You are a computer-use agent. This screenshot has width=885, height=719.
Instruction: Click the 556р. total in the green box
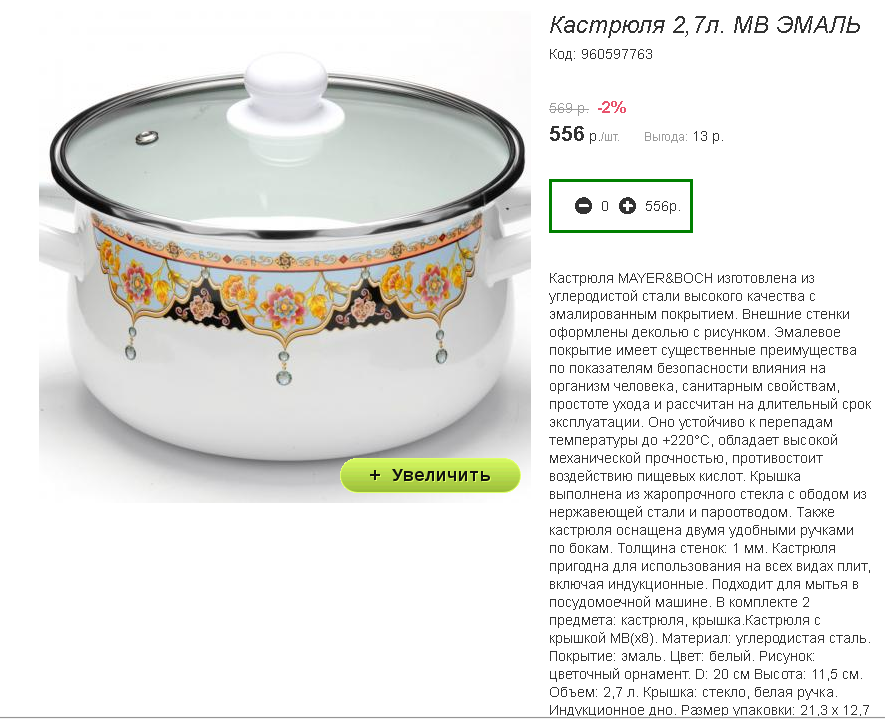663,207
